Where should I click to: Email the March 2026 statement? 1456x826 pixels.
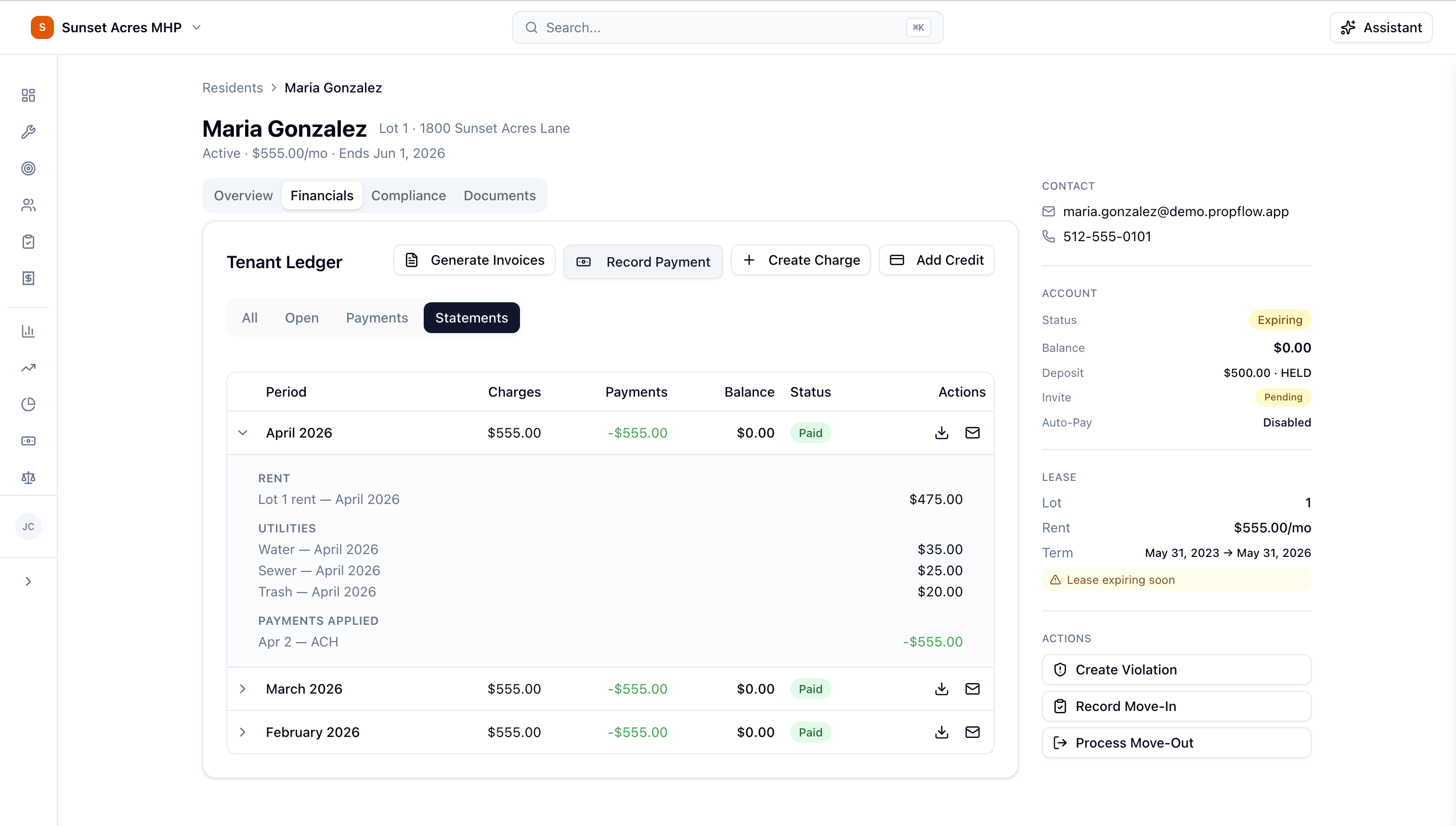pos(973,689)
